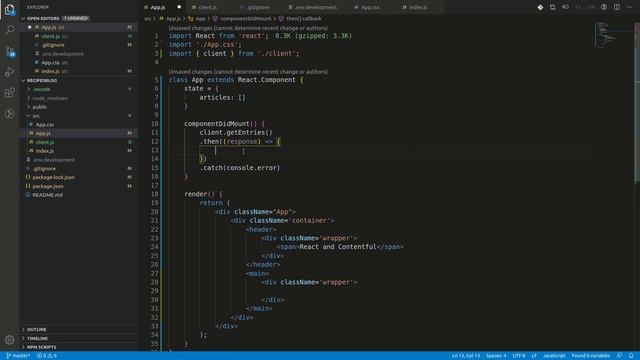Open the Extensions view
The width and height of the screenshot is (640, 360).
[10, 93]
